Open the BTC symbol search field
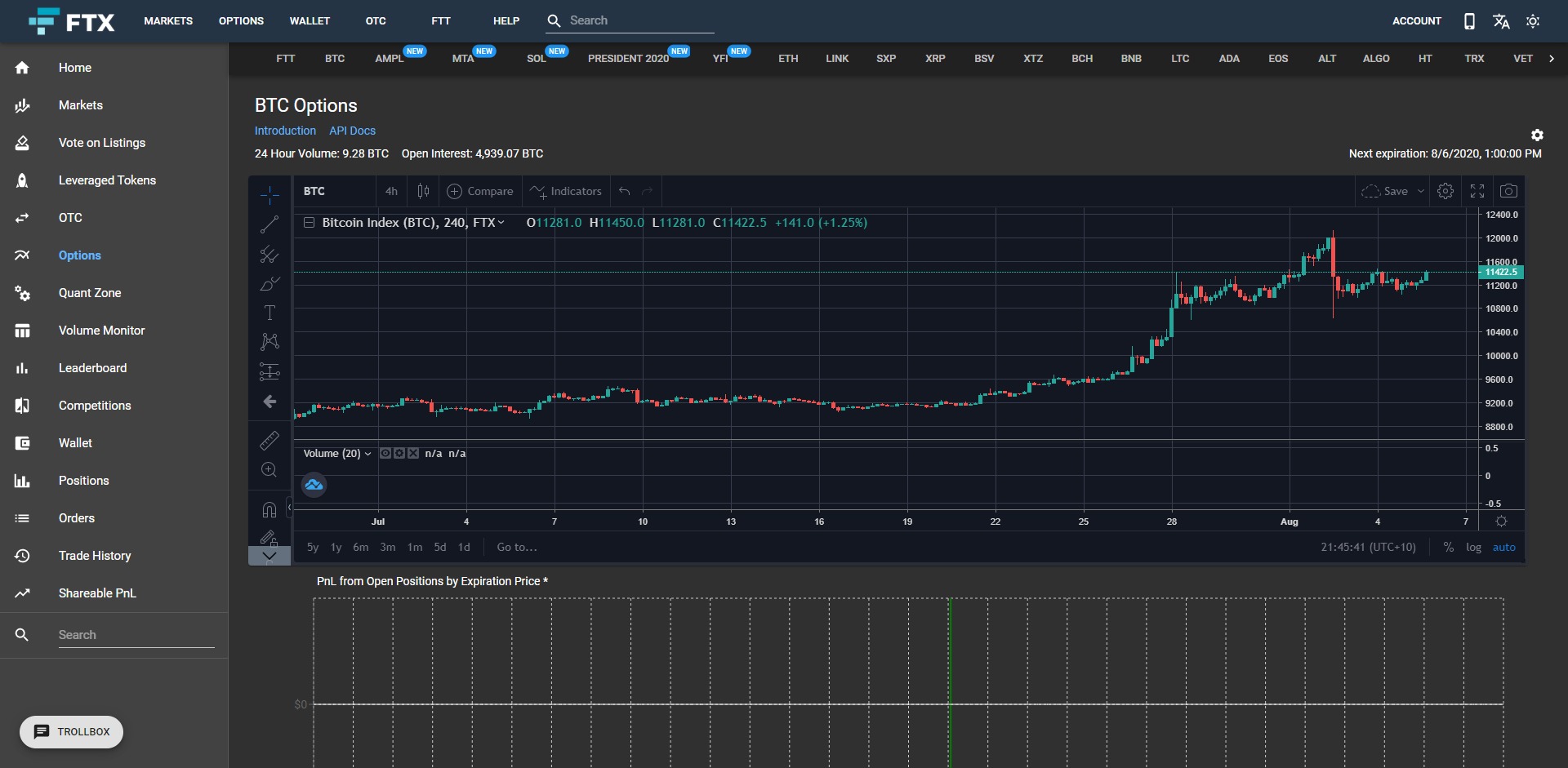Screen dimensions: 1568x768 click(335, 191)
